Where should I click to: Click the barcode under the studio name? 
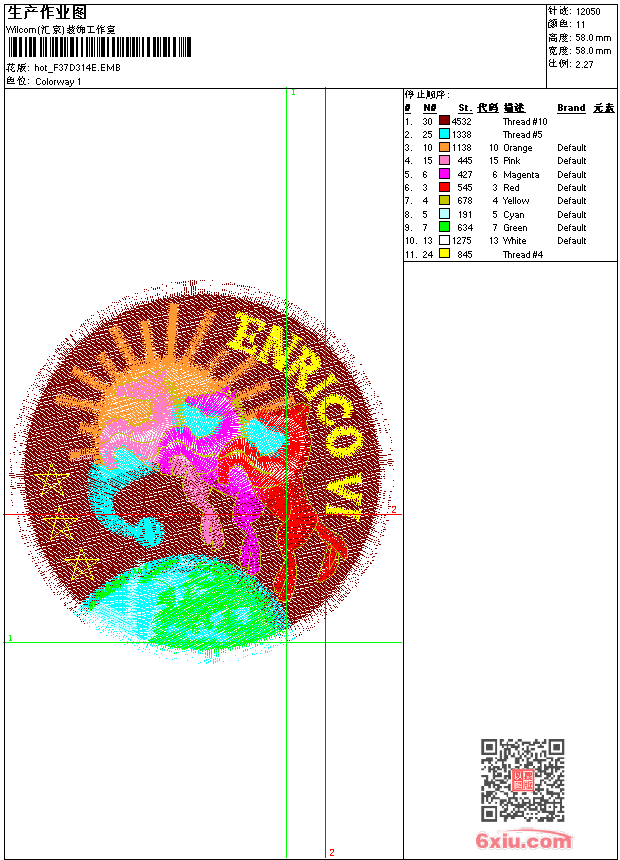[x=99, y=47]
